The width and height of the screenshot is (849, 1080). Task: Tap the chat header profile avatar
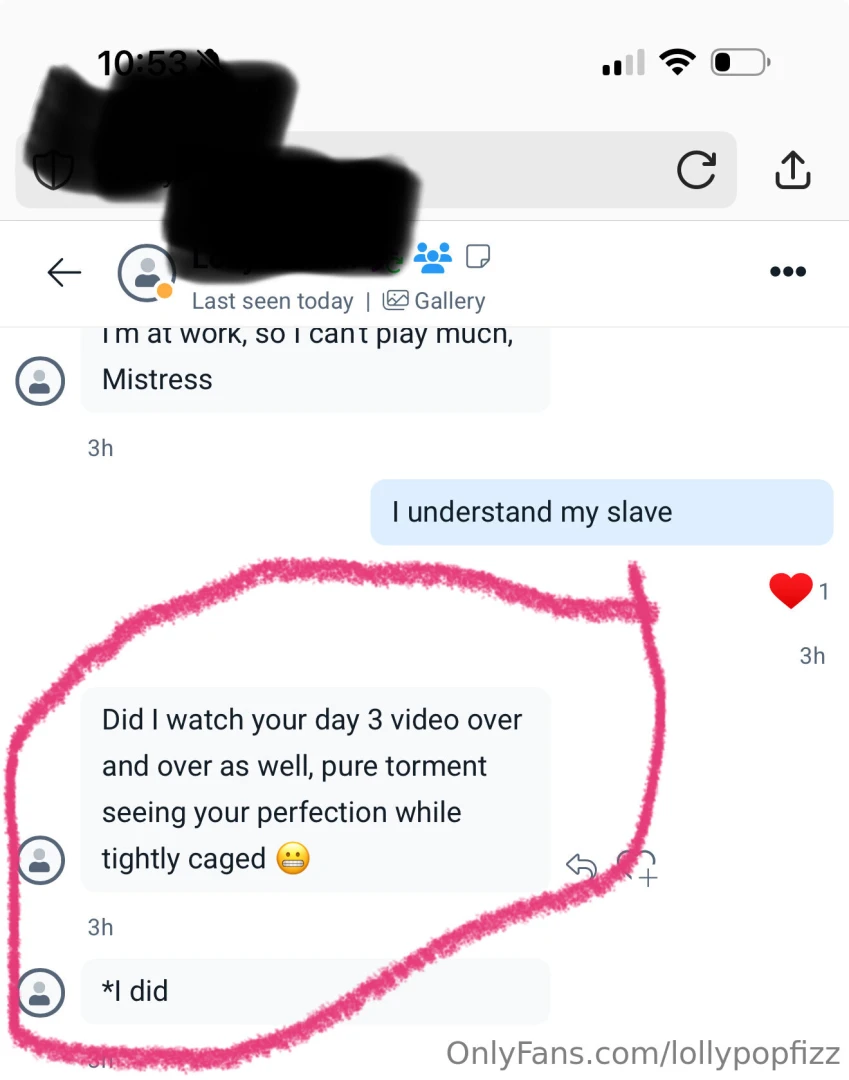coord(146,273)
